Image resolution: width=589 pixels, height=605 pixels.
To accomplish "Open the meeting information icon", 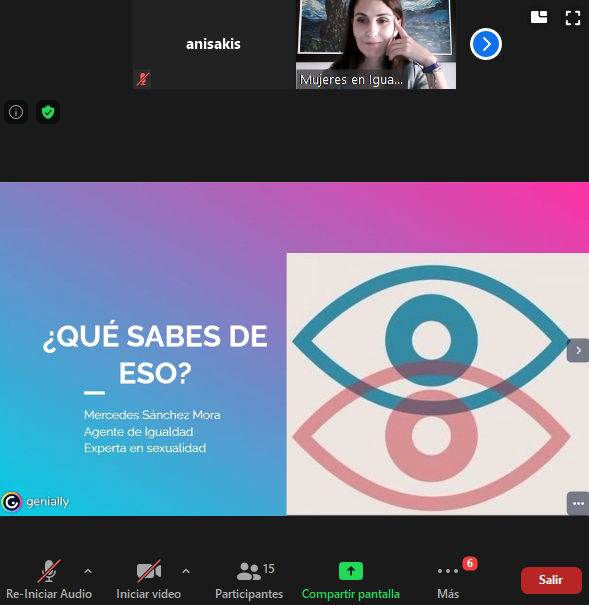I will (16, 112).
